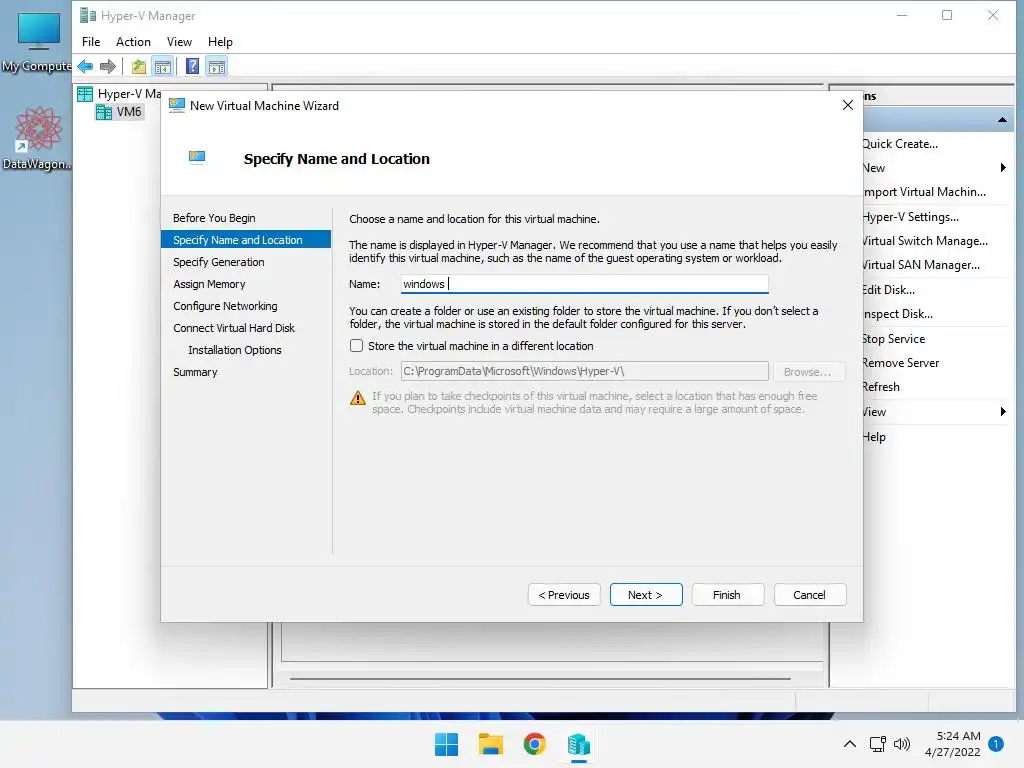The image size is (1024, 768).
Task: Click the Forward arrow toolbar icon
Action: point(108,66)
